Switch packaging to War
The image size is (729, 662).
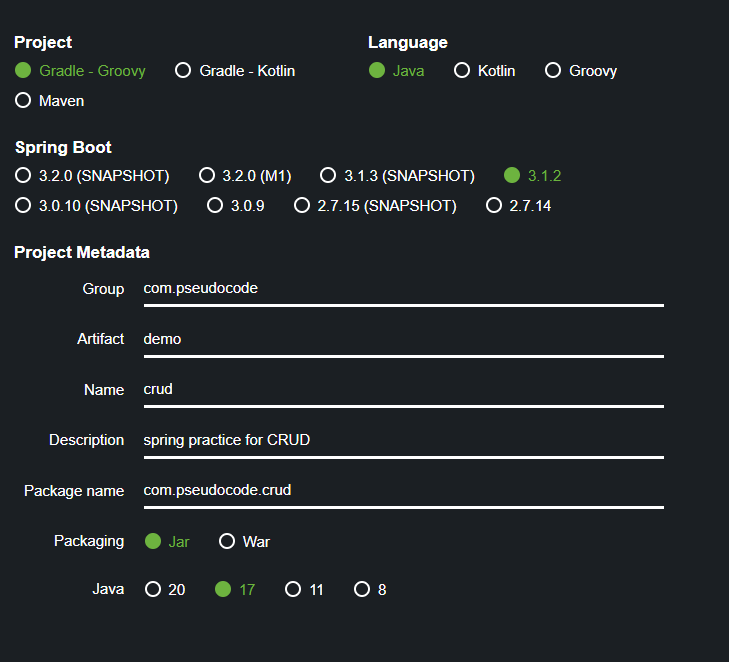[x=244, y=542]
